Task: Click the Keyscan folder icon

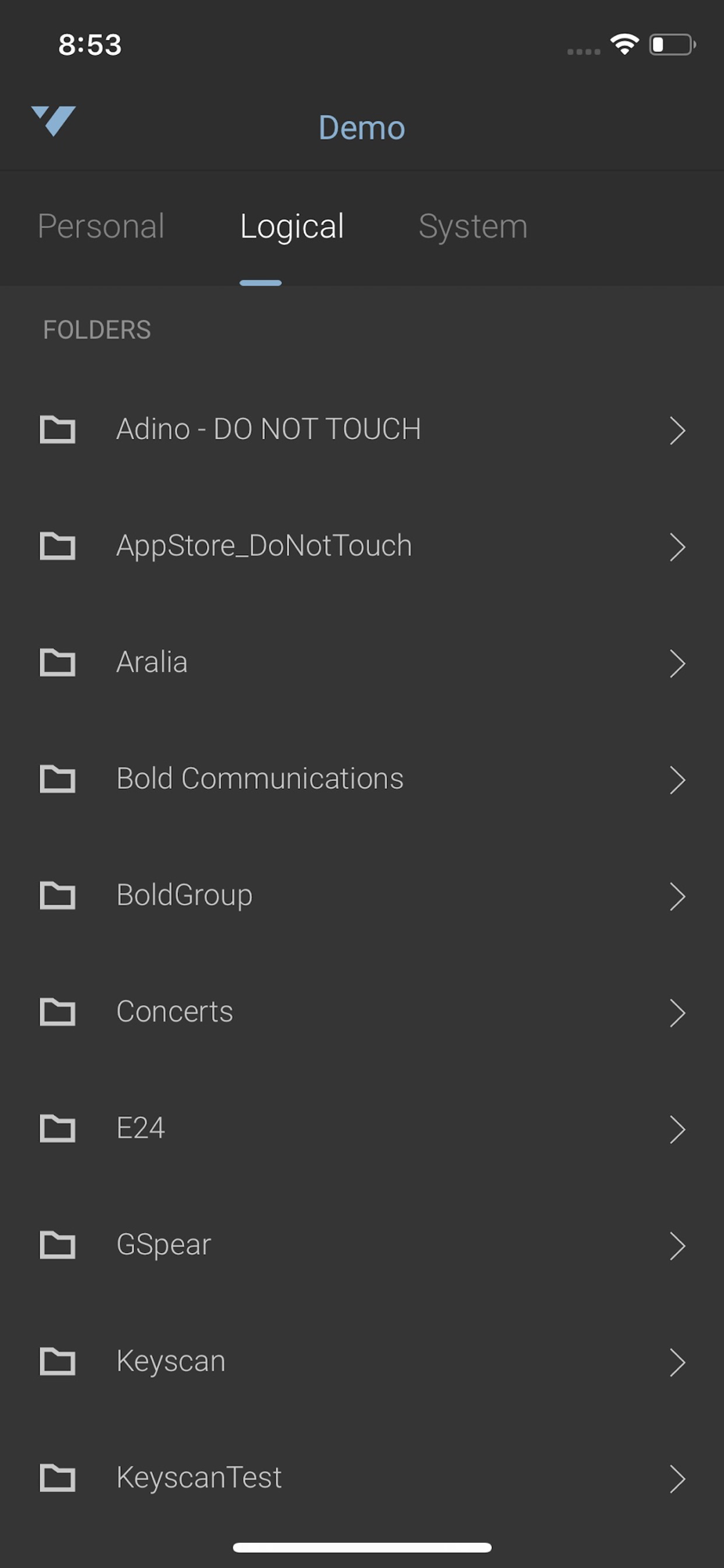Action: pyautogui.click(x=57, y=1362)
